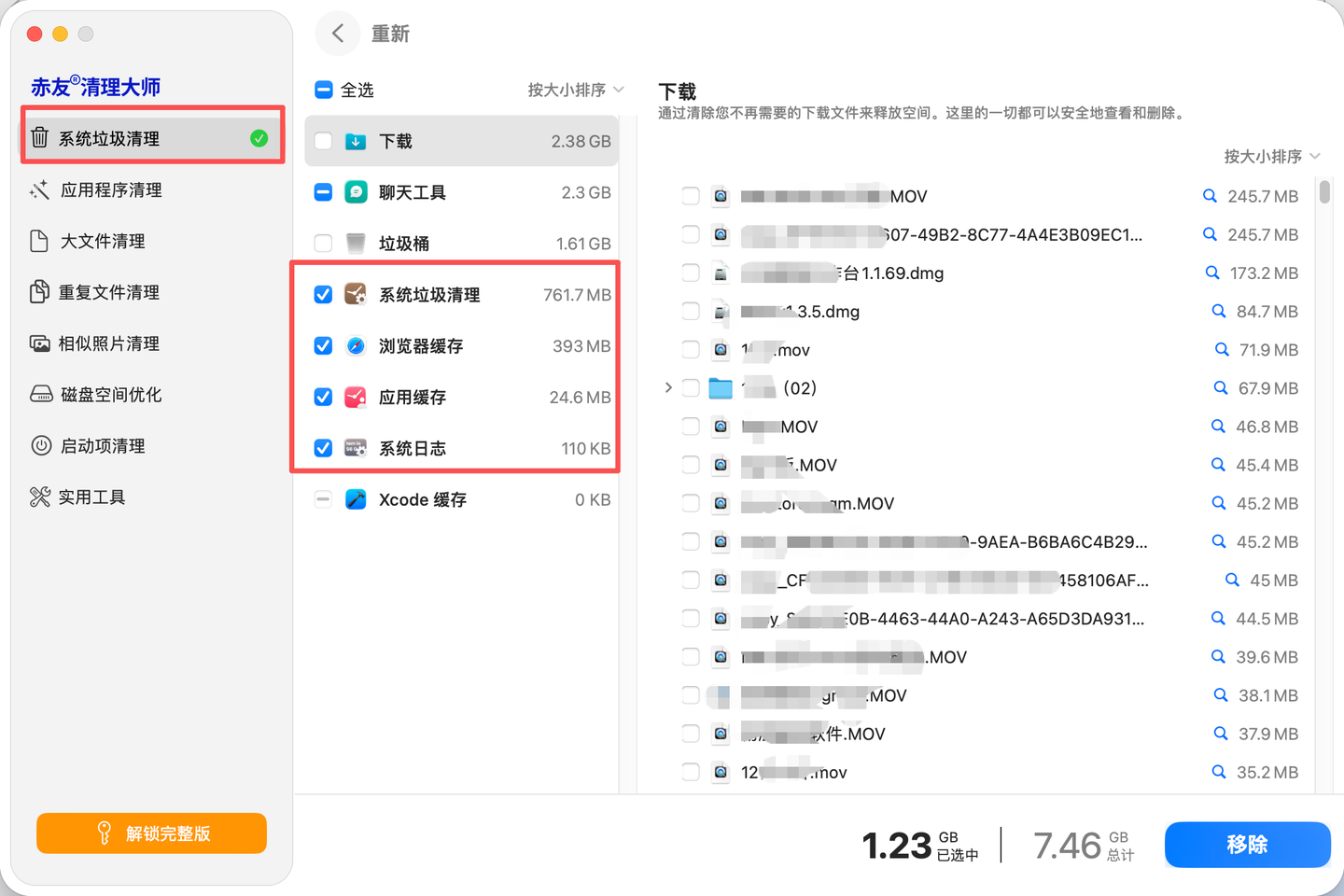Click magnifier beside 44.5 MB file
Viewport: 1344px width, 896px height.
(1218, 619)
